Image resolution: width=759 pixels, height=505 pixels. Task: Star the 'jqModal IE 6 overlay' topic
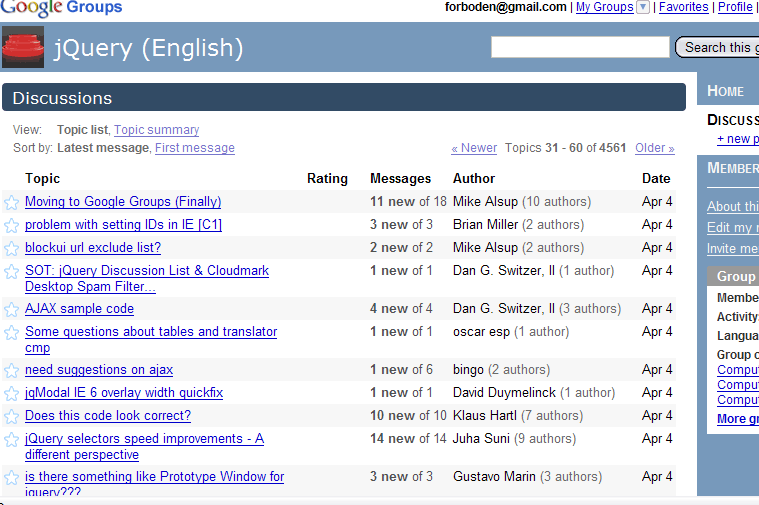11,394
